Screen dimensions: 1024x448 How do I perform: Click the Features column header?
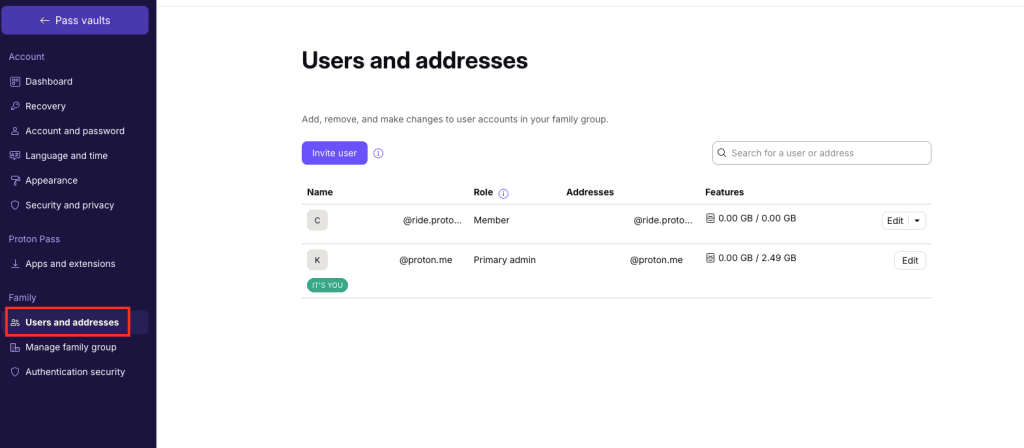pos(725,193)
